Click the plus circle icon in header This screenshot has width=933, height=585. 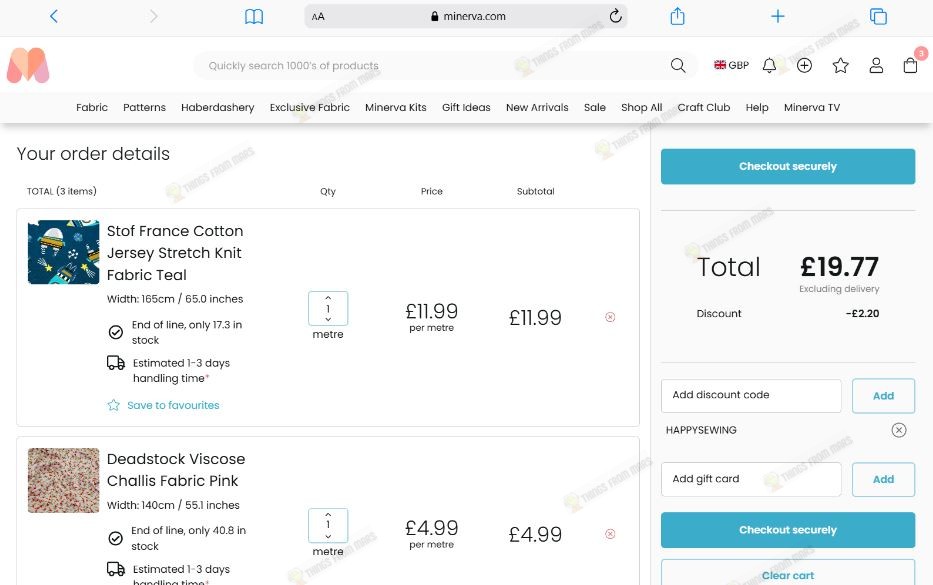(804, 65)
